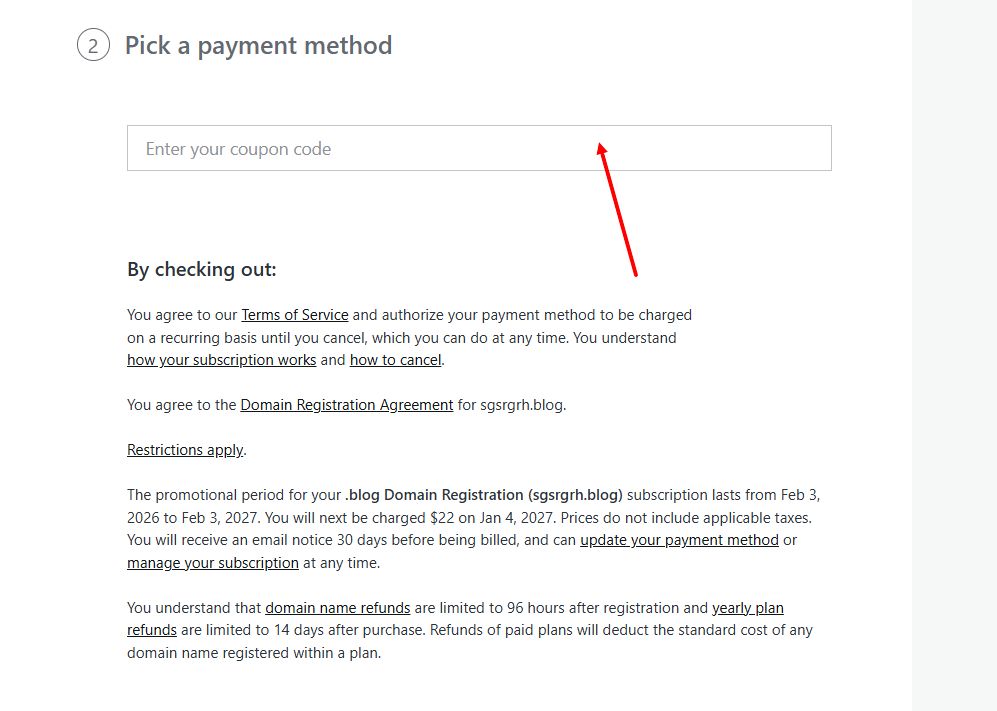997x711 pixels.
Task: Open the Terms of Service link
Action: (295, 314)
